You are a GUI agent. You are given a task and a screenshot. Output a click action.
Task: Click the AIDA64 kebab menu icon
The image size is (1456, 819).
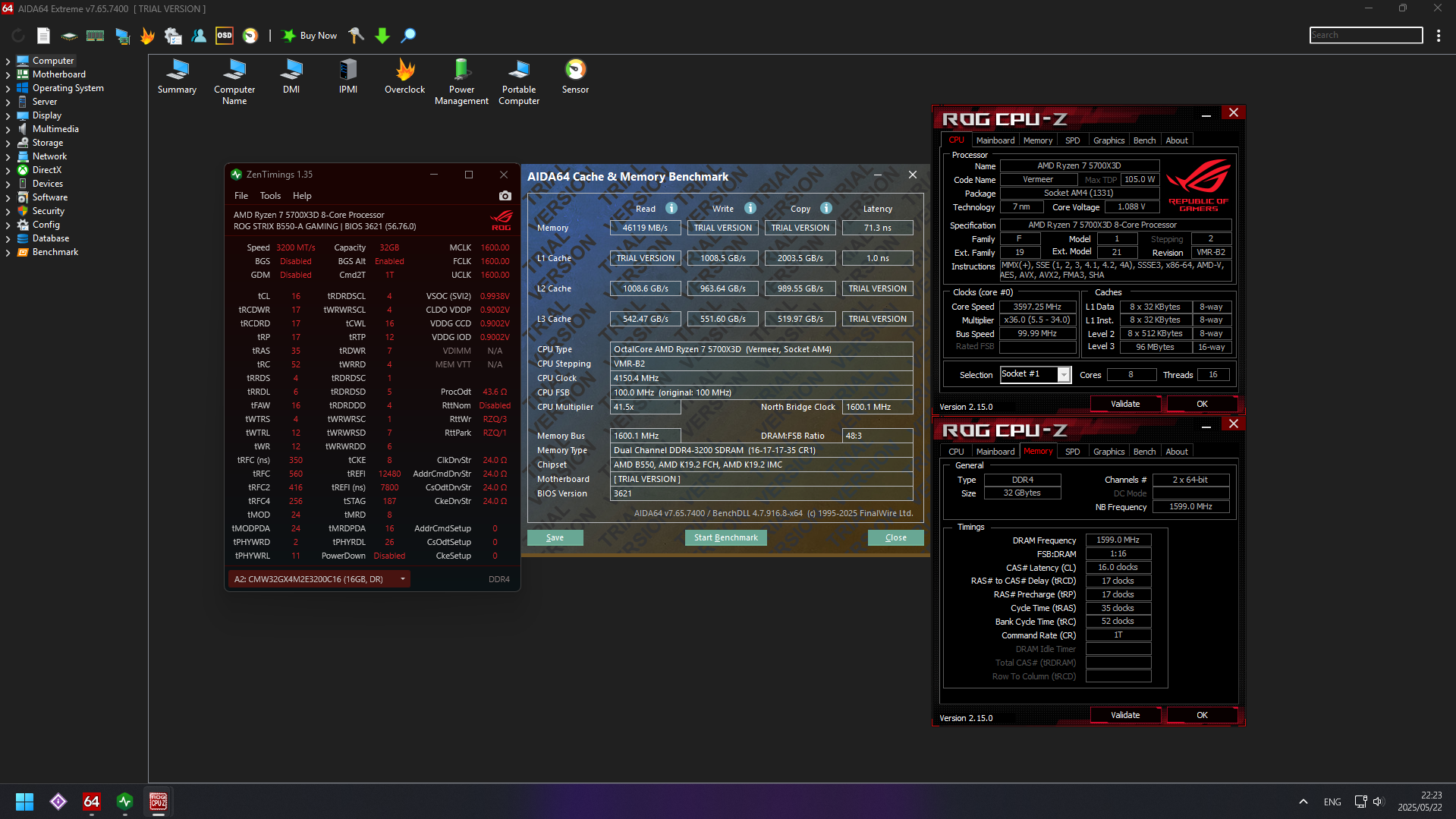pos(1439,36)
